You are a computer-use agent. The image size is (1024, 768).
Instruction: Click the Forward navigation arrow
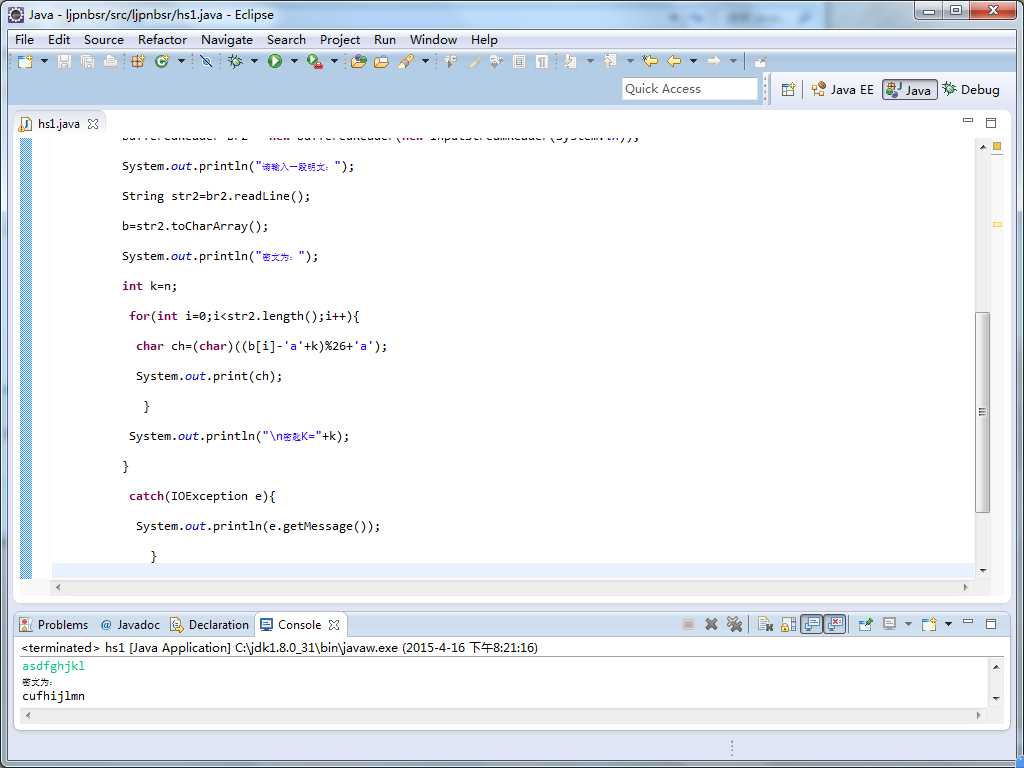[714, 61]
